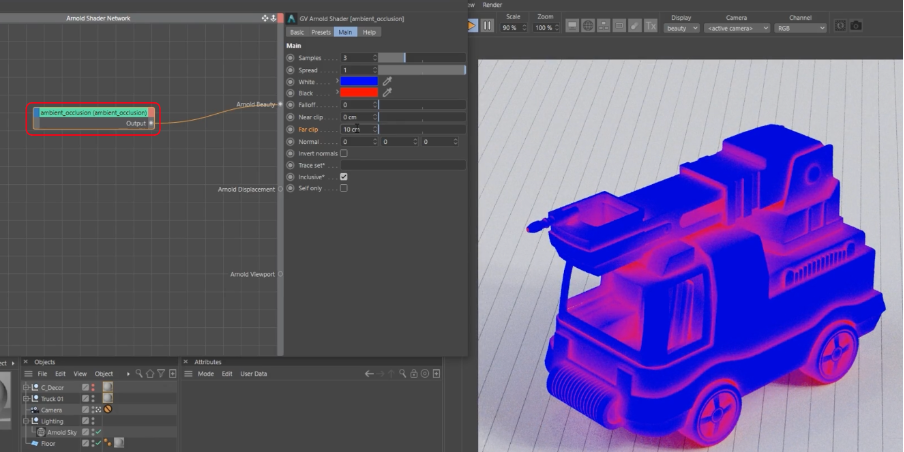Screen dimensions: 904x452
Task: Expand the Black color arrow
Action: click(x=337, y=93)
